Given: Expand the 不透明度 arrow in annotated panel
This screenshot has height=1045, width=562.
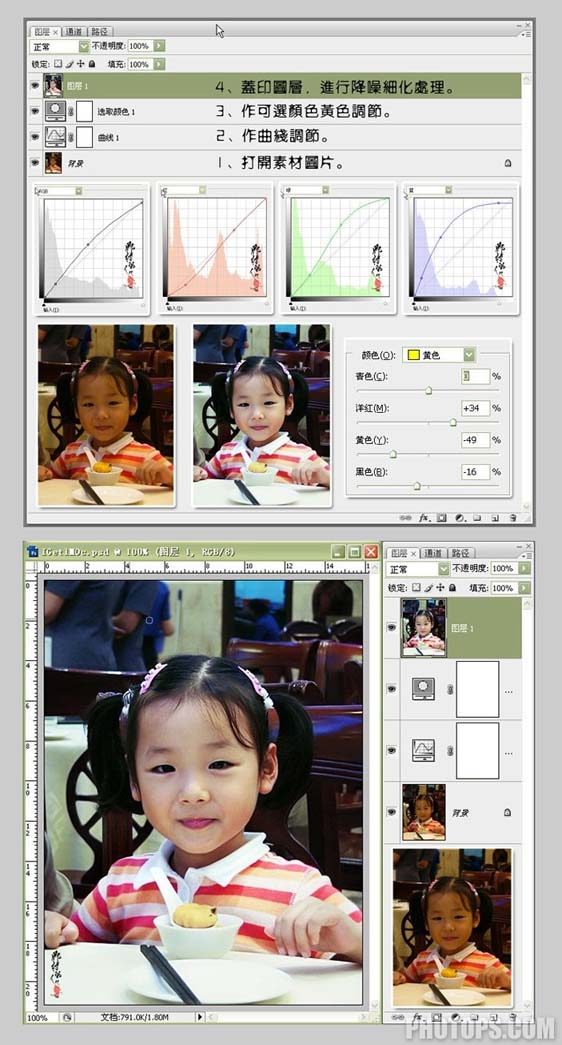Looking at the screenshot, I should point(159,46).
